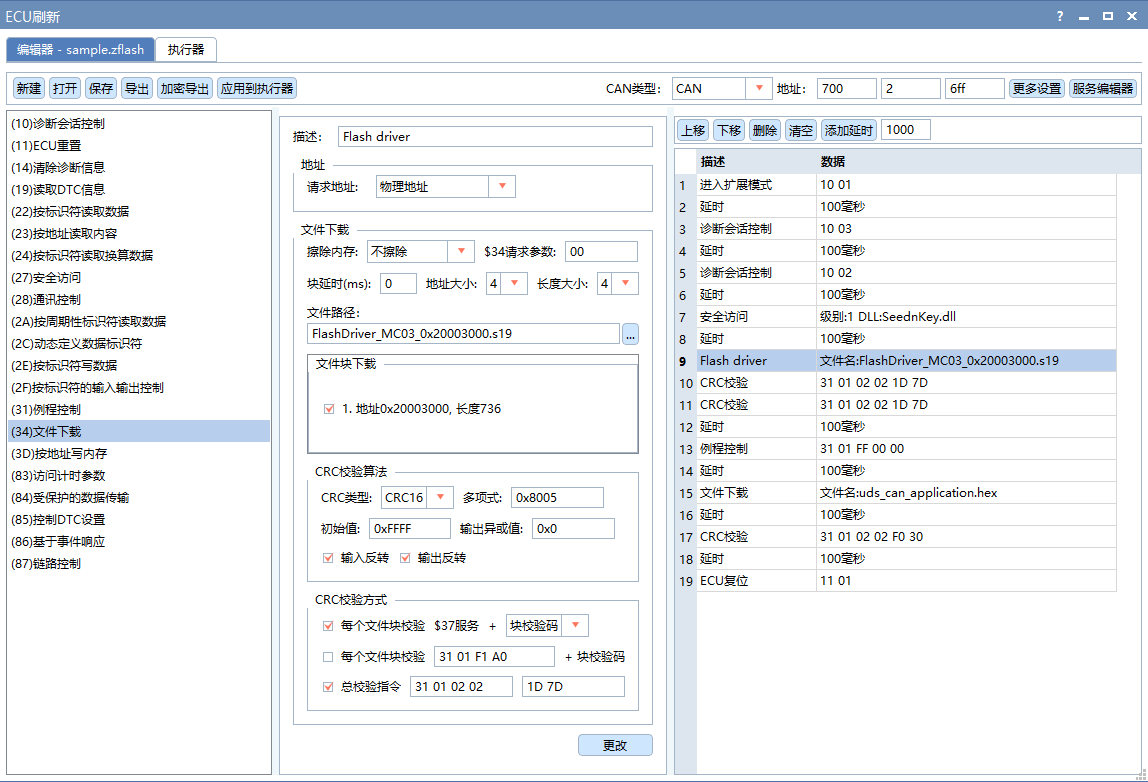Viewport: 1148px width, 782px height.
Task: Toggle the 输入反转 checkbox
Action: click(328, 558)
